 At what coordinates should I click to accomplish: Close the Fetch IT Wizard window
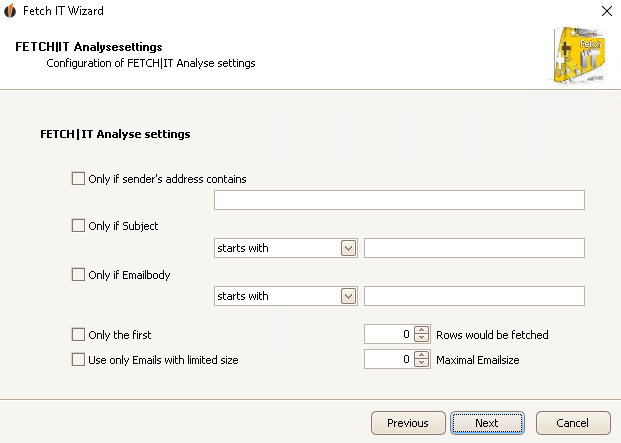607,11
